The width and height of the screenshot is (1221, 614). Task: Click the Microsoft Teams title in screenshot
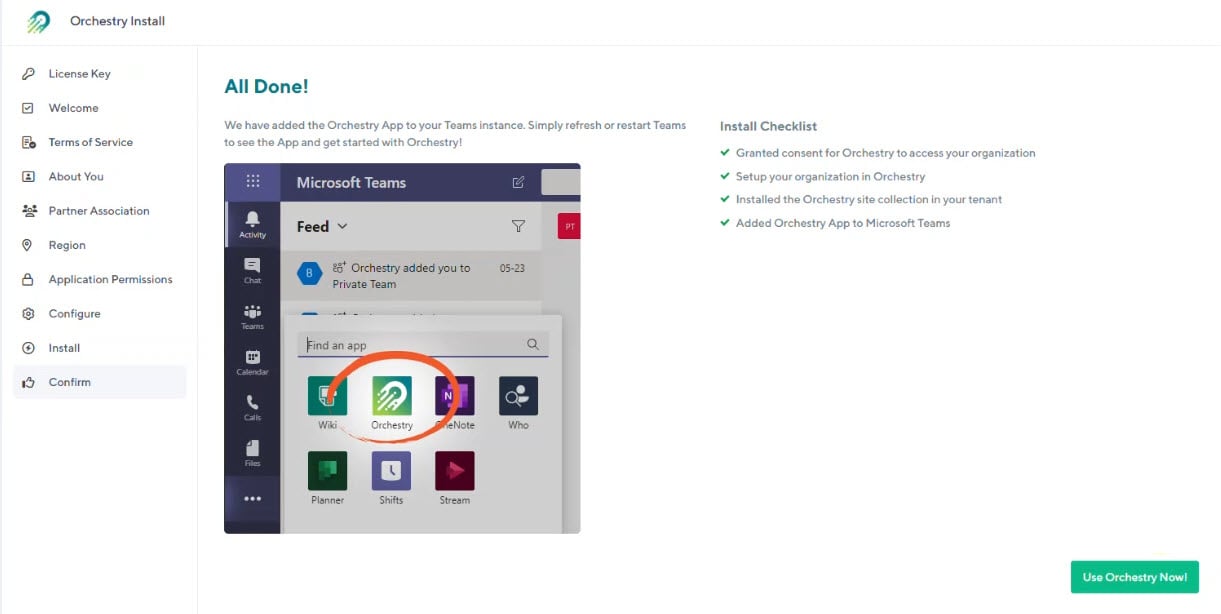pyautogui.click(x=351, y=182)
